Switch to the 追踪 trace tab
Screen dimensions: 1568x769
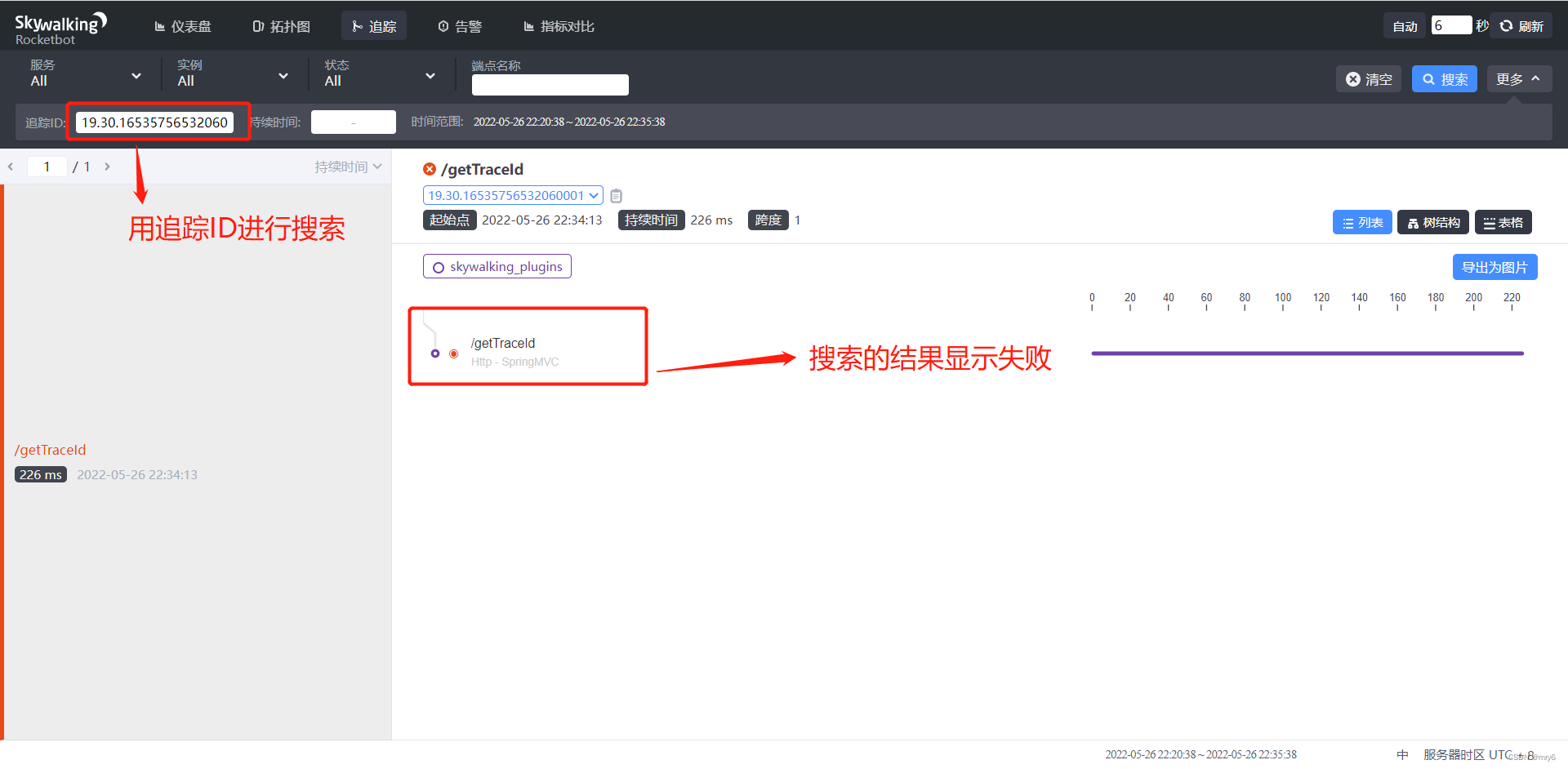[x=374, y=26]
